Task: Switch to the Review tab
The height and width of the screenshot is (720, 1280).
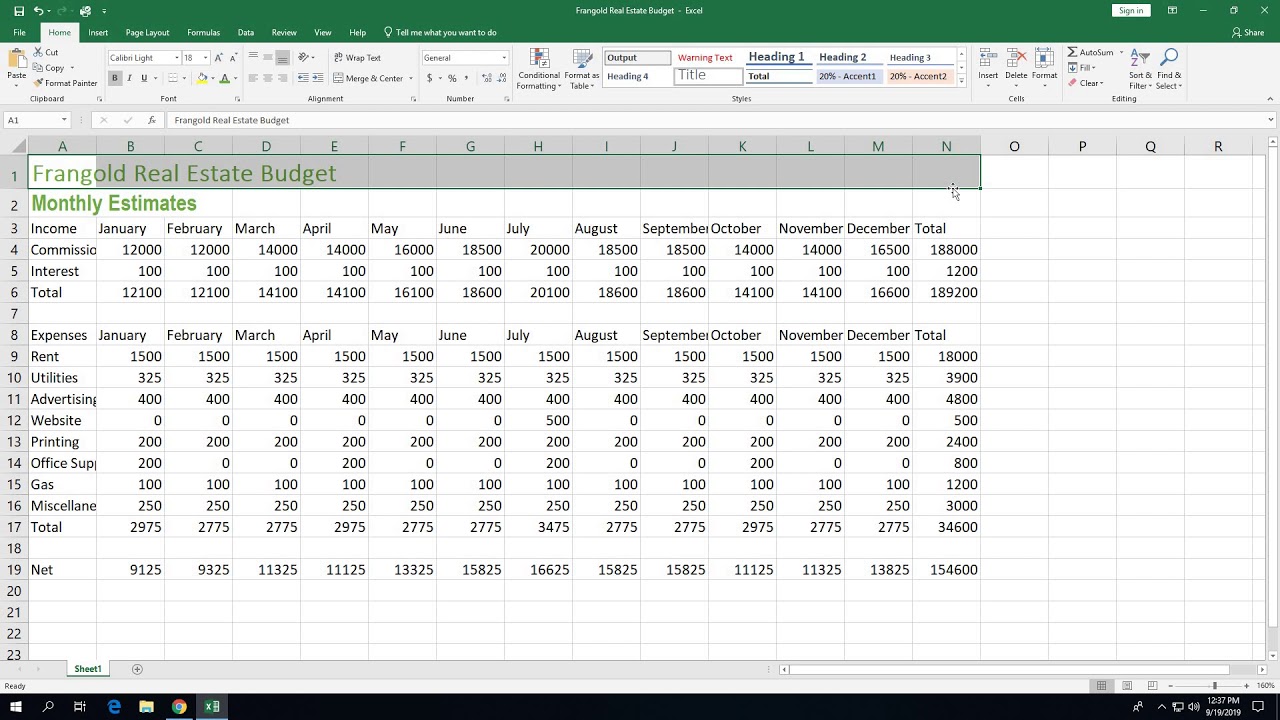Action: (x=284, y=33)
